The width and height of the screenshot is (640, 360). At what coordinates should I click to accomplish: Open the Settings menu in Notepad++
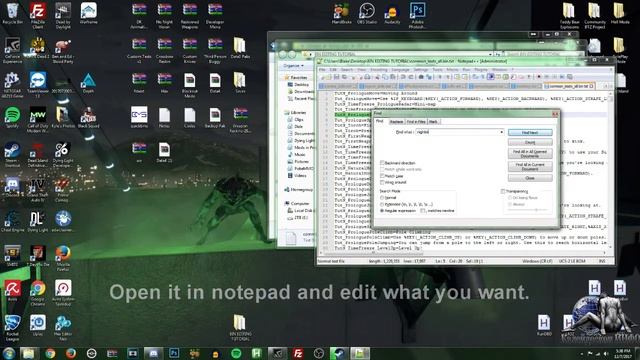pos(420,70)
